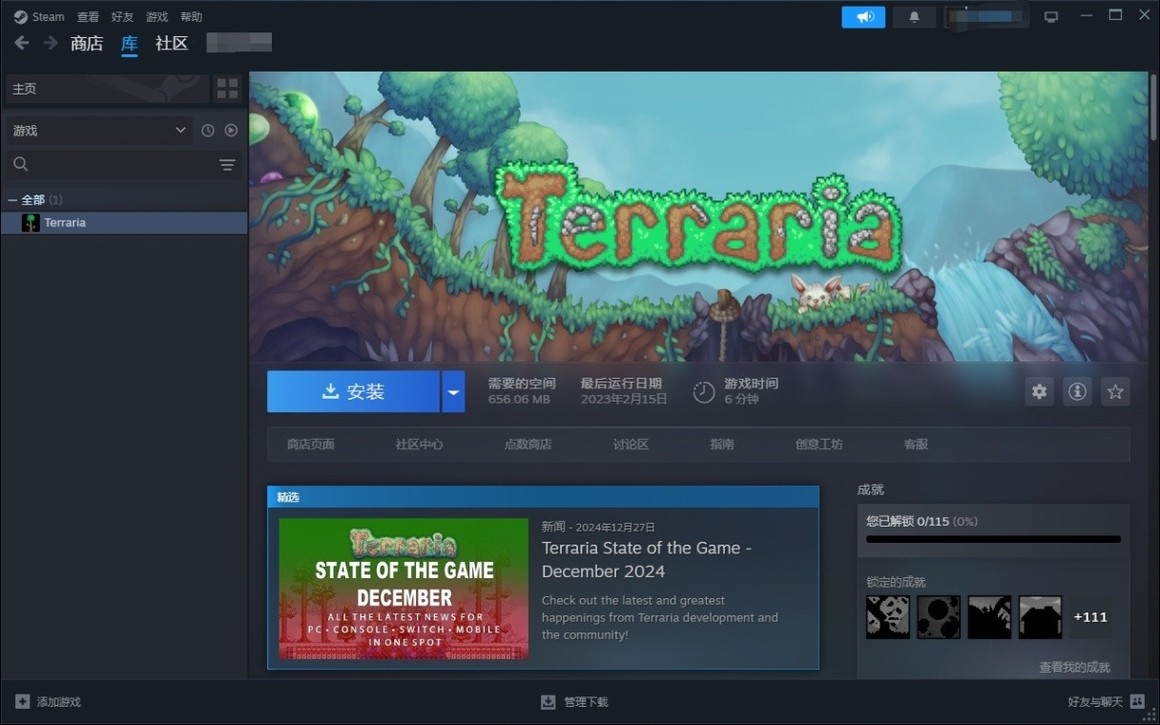Open the 游戏 menu in menu bar
Viewport: 1160px width, 725px height.
[x=157, y=16]
